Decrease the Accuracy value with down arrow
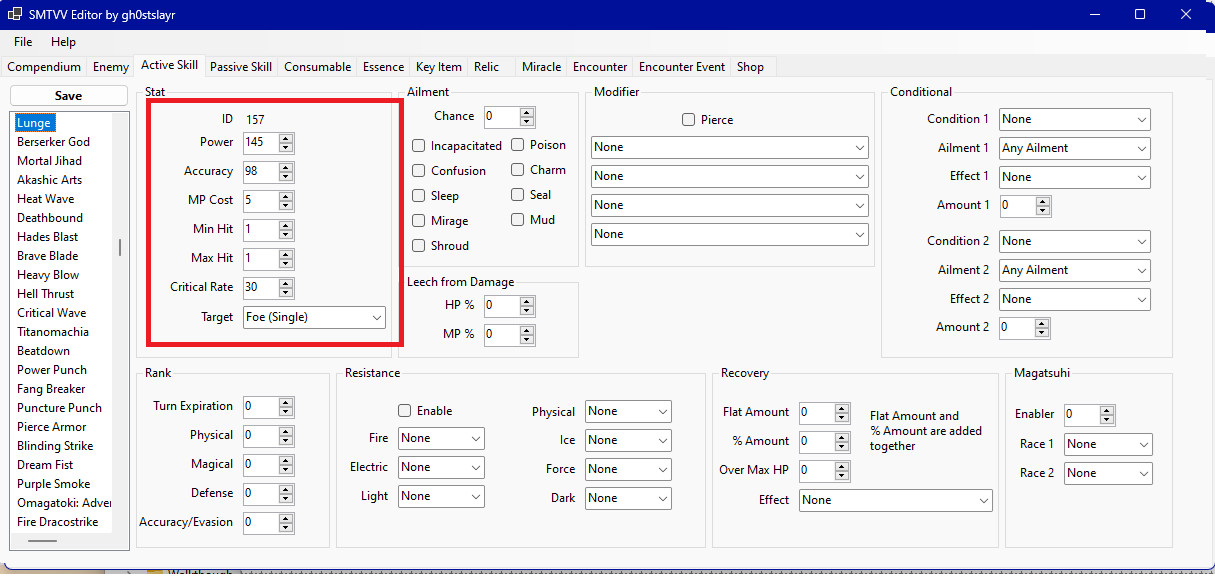This screenshot has width=1215, height=576. [286, 176]
